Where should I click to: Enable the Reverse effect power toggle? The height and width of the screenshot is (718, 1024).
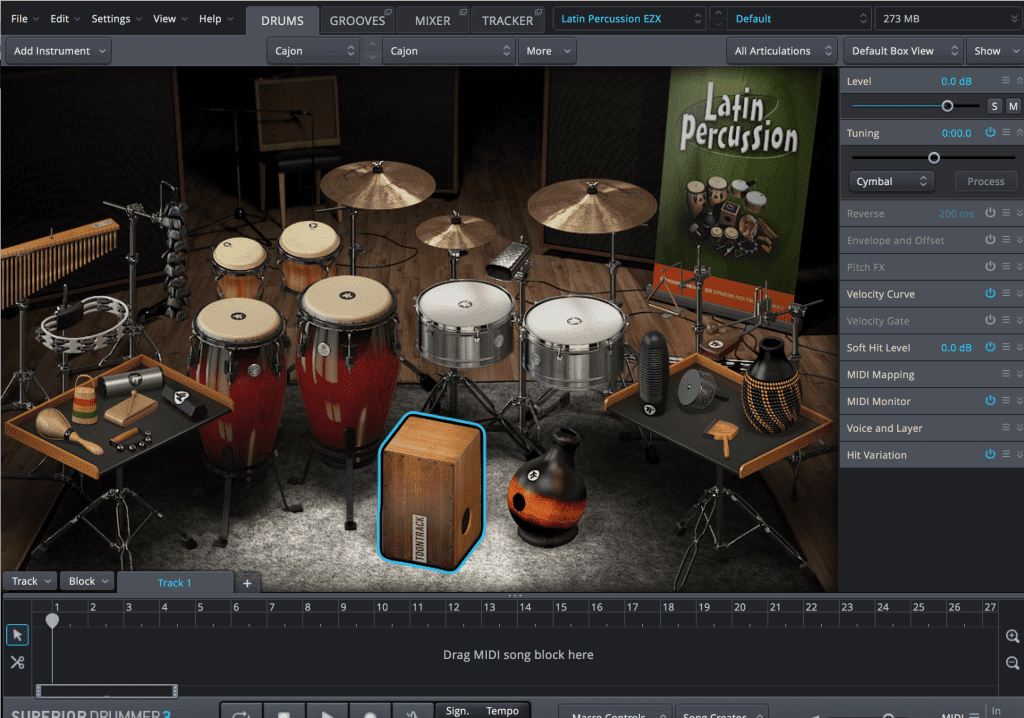coord(990,213)
